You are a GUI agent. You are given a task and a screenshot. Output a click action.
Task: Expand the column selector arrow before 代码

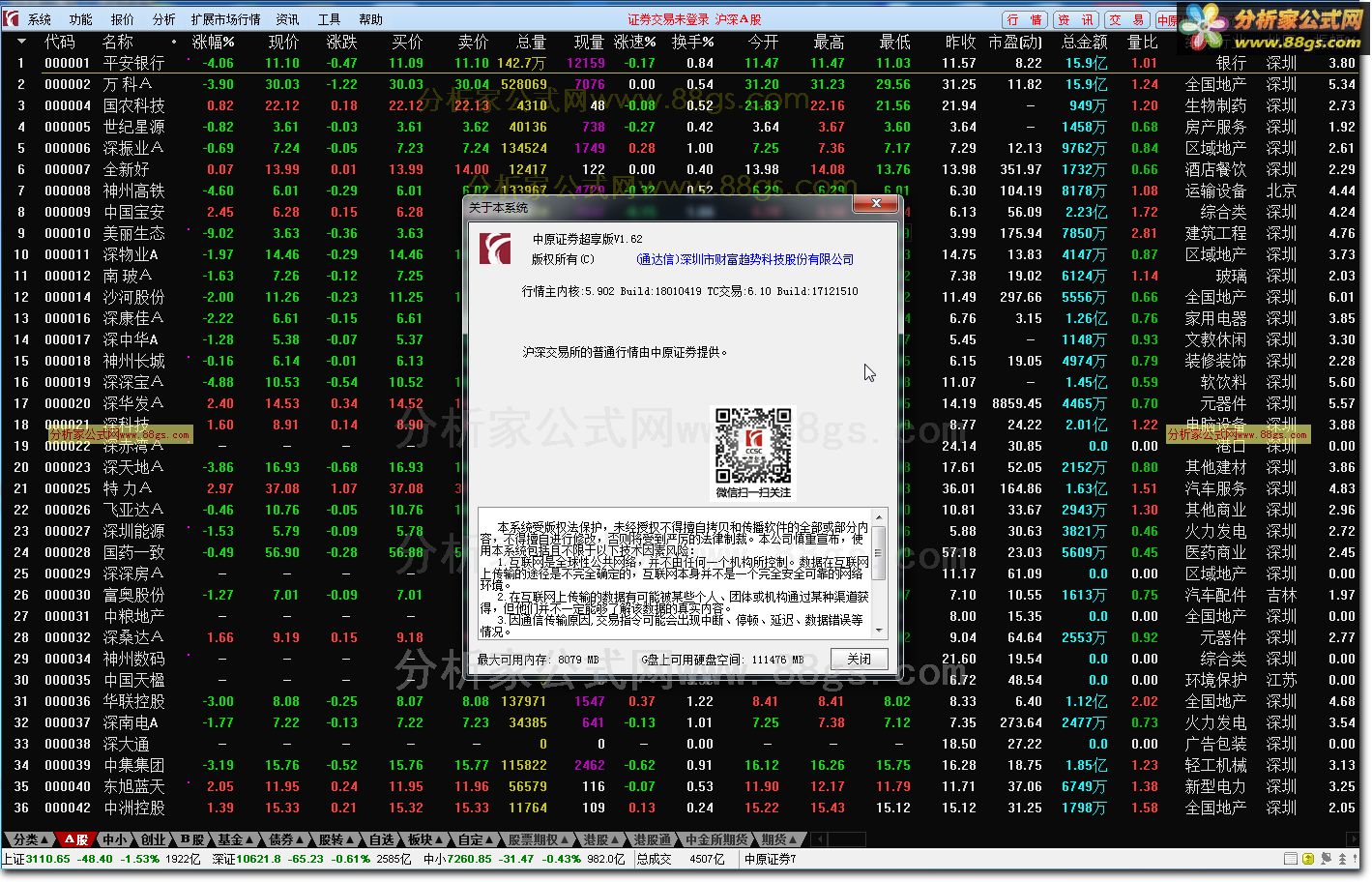21,42
